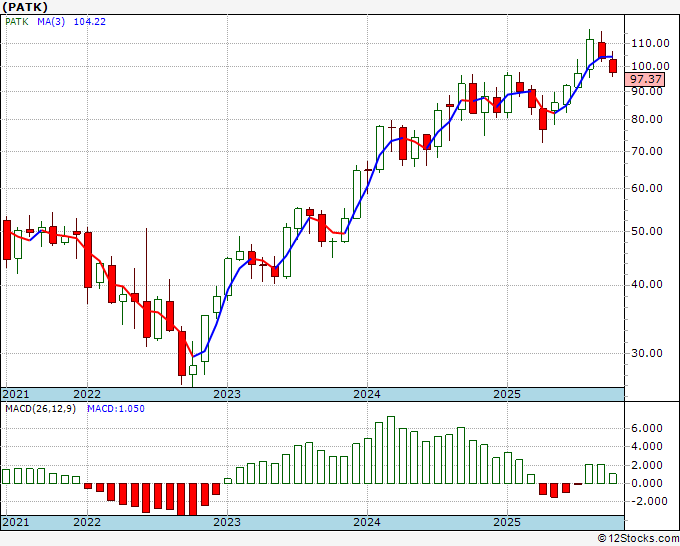
Task: Select the moving average value 104.22
Action: [89, 22]
